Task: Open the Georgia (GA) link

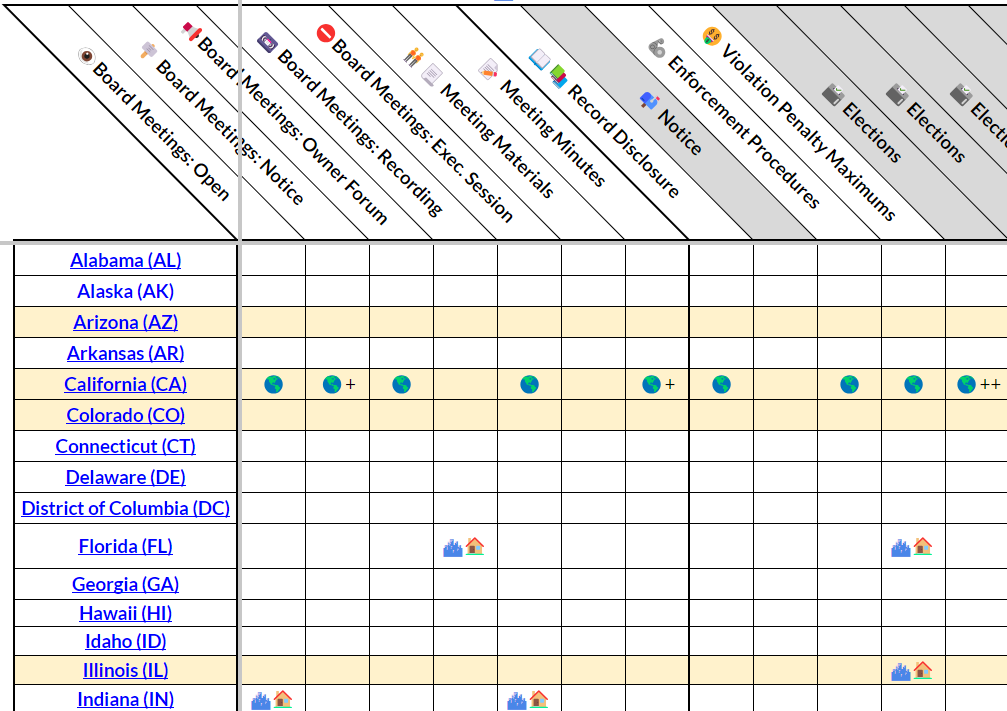Action: click(125, 584)
